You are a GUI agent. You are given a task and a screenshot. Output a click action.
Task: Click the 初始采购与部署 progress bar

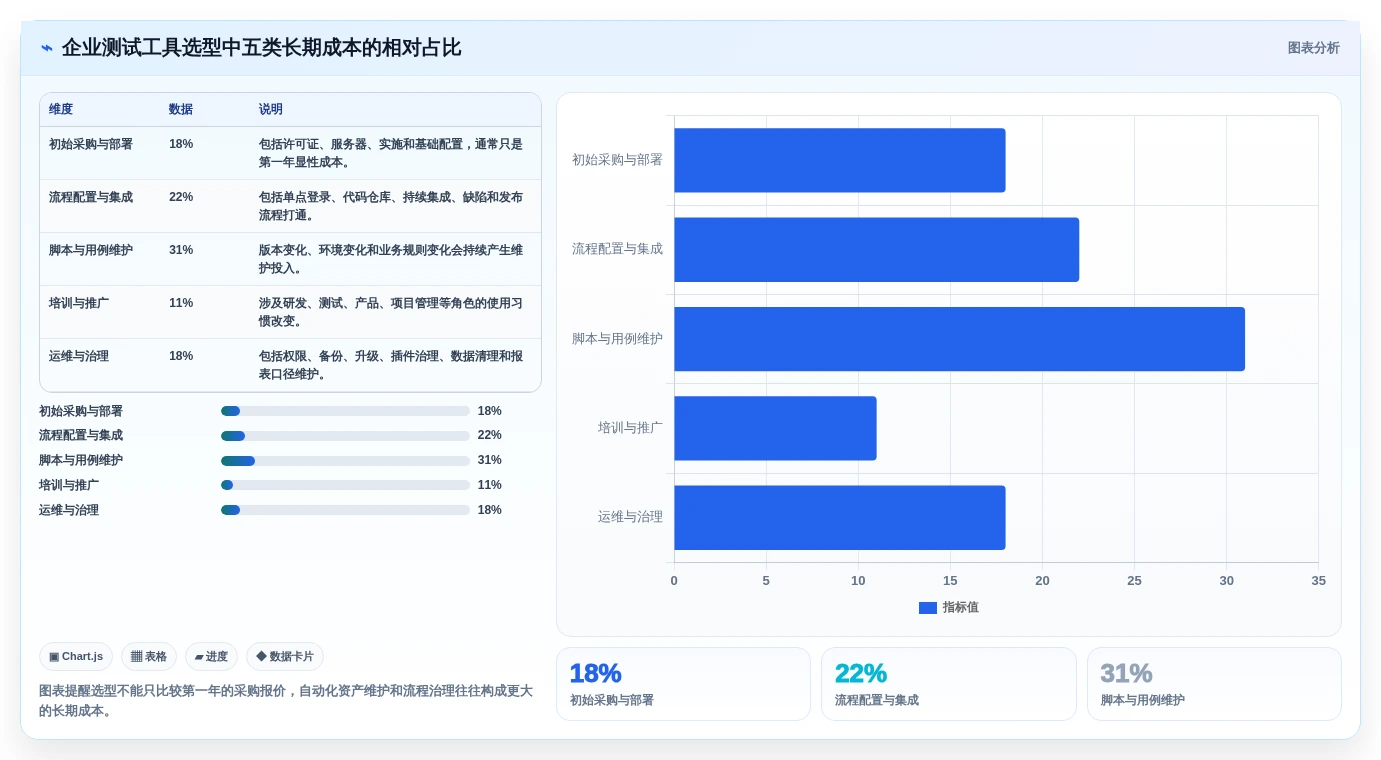coord(345,411)
